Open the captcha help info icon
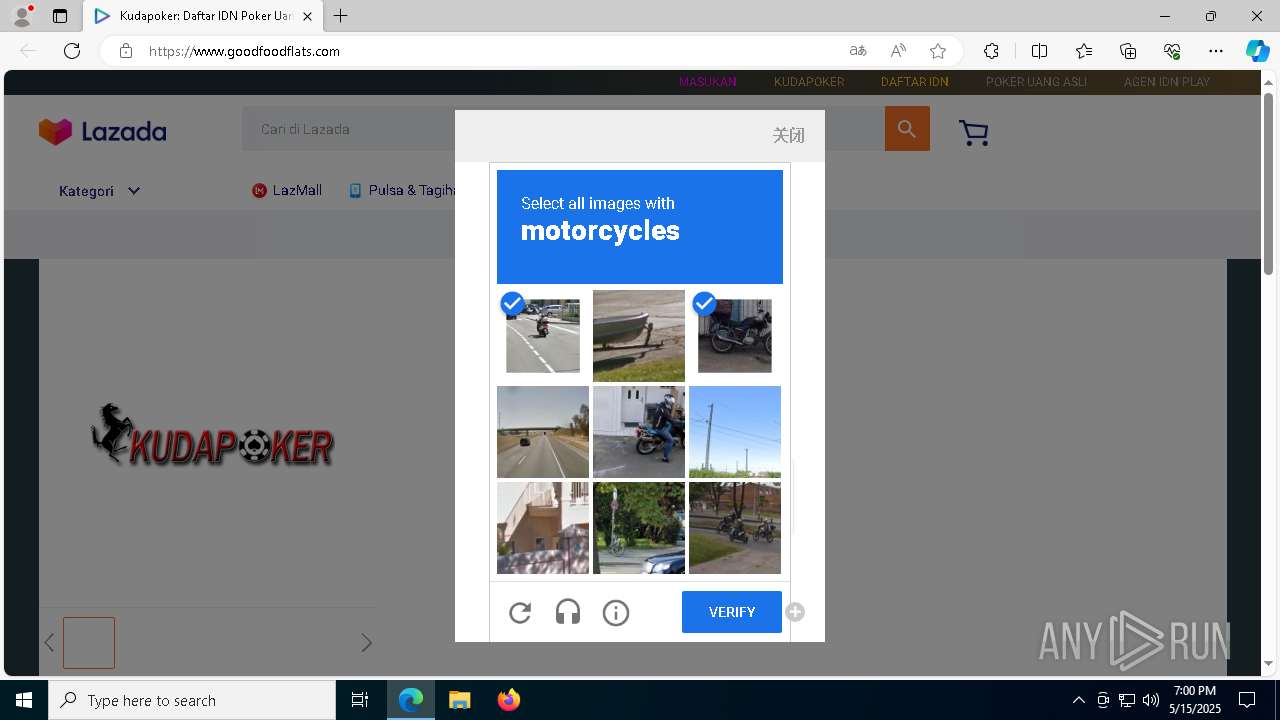The width and height of the screenshot is (1280, 720). tap(616, 612)
